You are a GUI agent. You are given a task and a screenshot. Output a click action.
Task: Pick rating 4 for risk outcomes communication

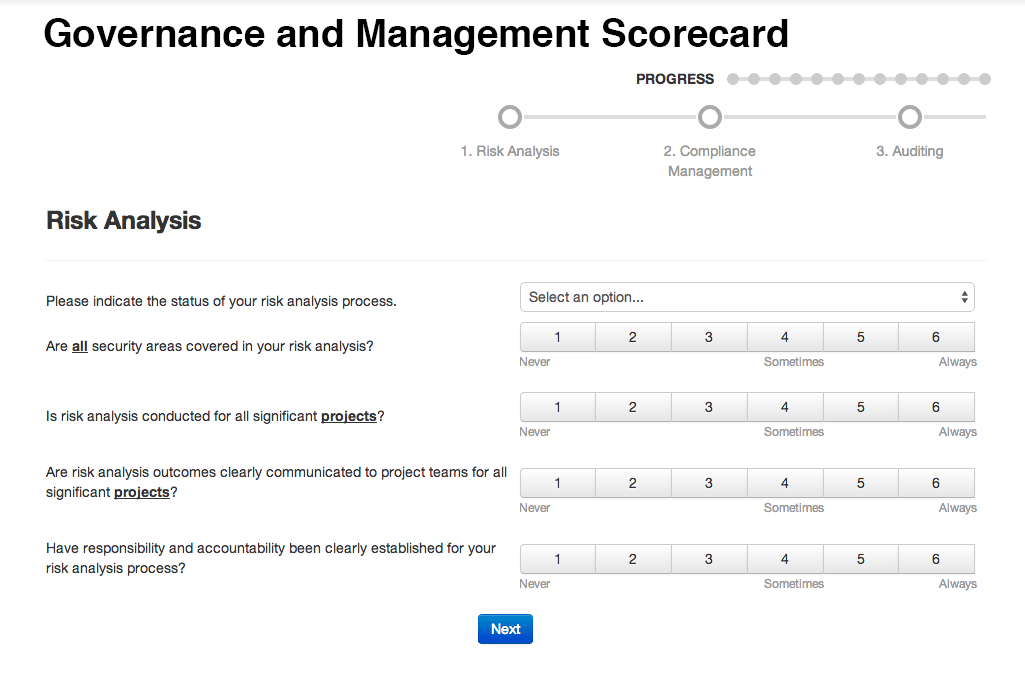click(785, 483)
